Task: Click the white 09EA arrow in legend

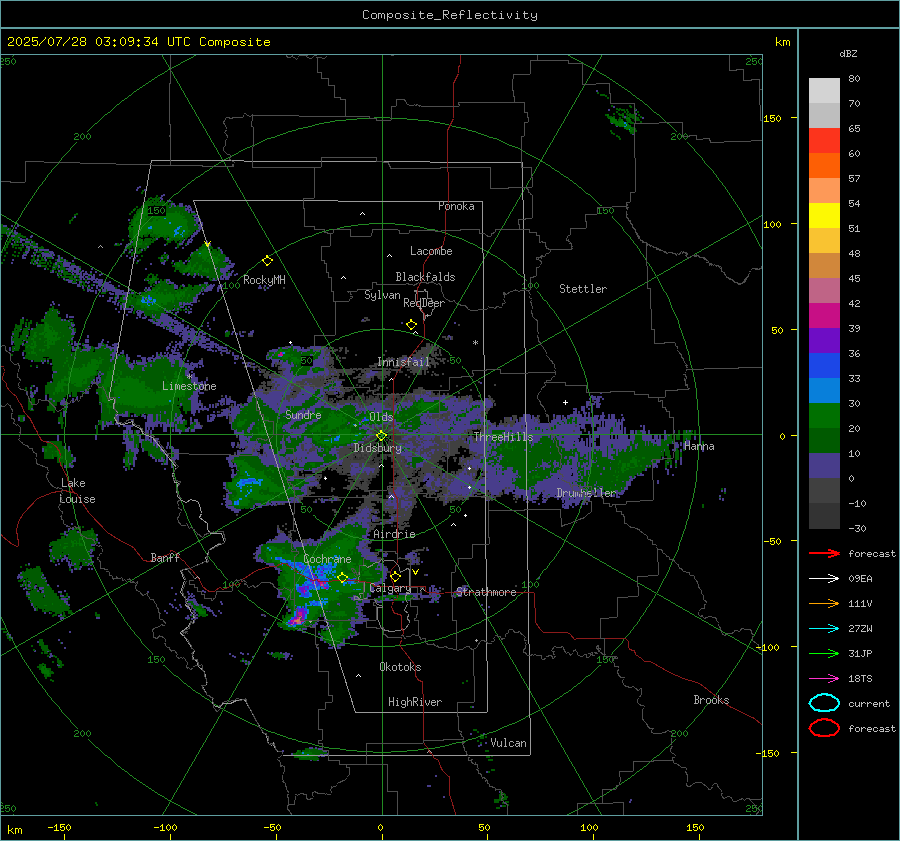Action: (824, 579)
